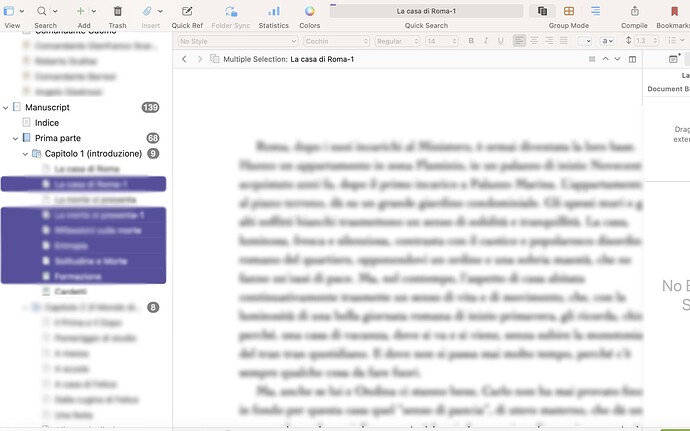Toggle italic text formatting
690x431 pixels.
click(486, 41)
